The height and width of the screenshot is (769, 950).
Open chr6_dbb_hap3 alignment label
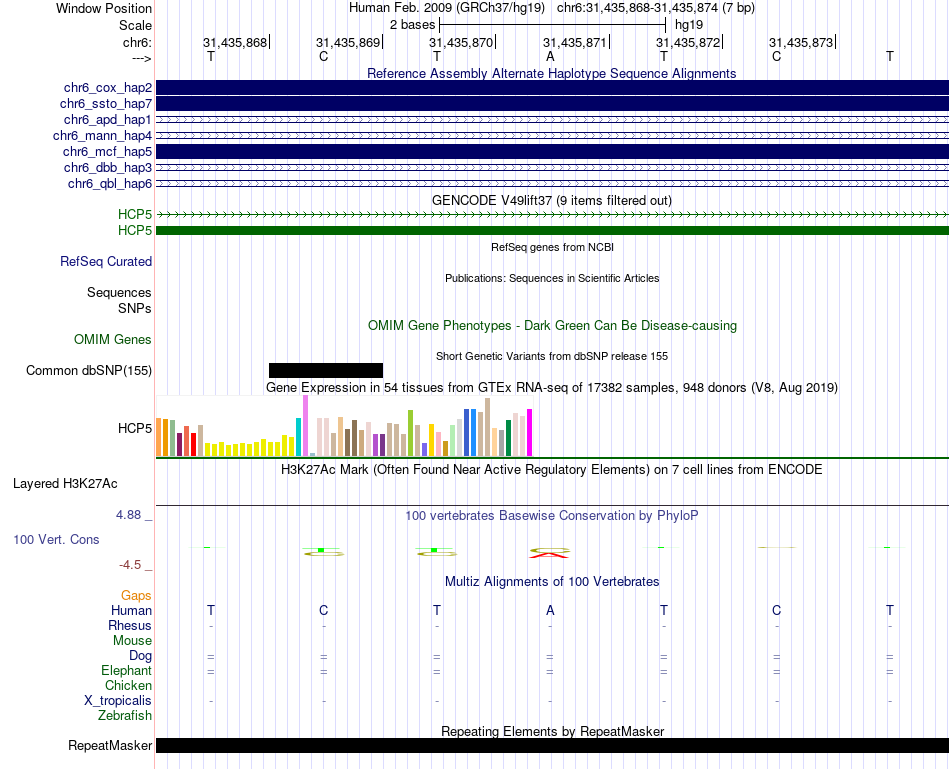tap(108, 167)
